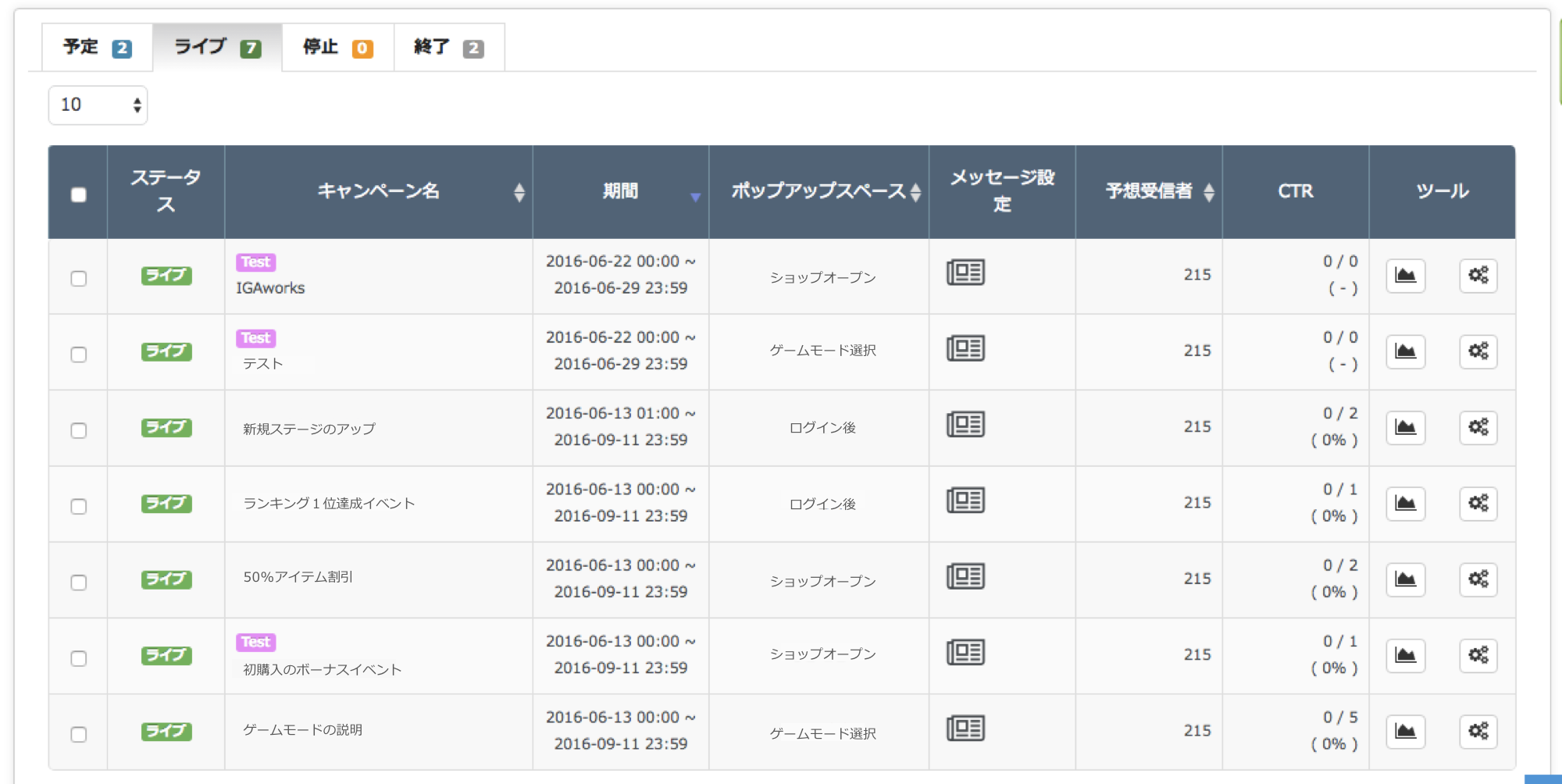Open gear settings for ゲームモードの説明 campaign
This screenshot has height=784, width=1562.
pyautogui.click(x=1478, y=732)
